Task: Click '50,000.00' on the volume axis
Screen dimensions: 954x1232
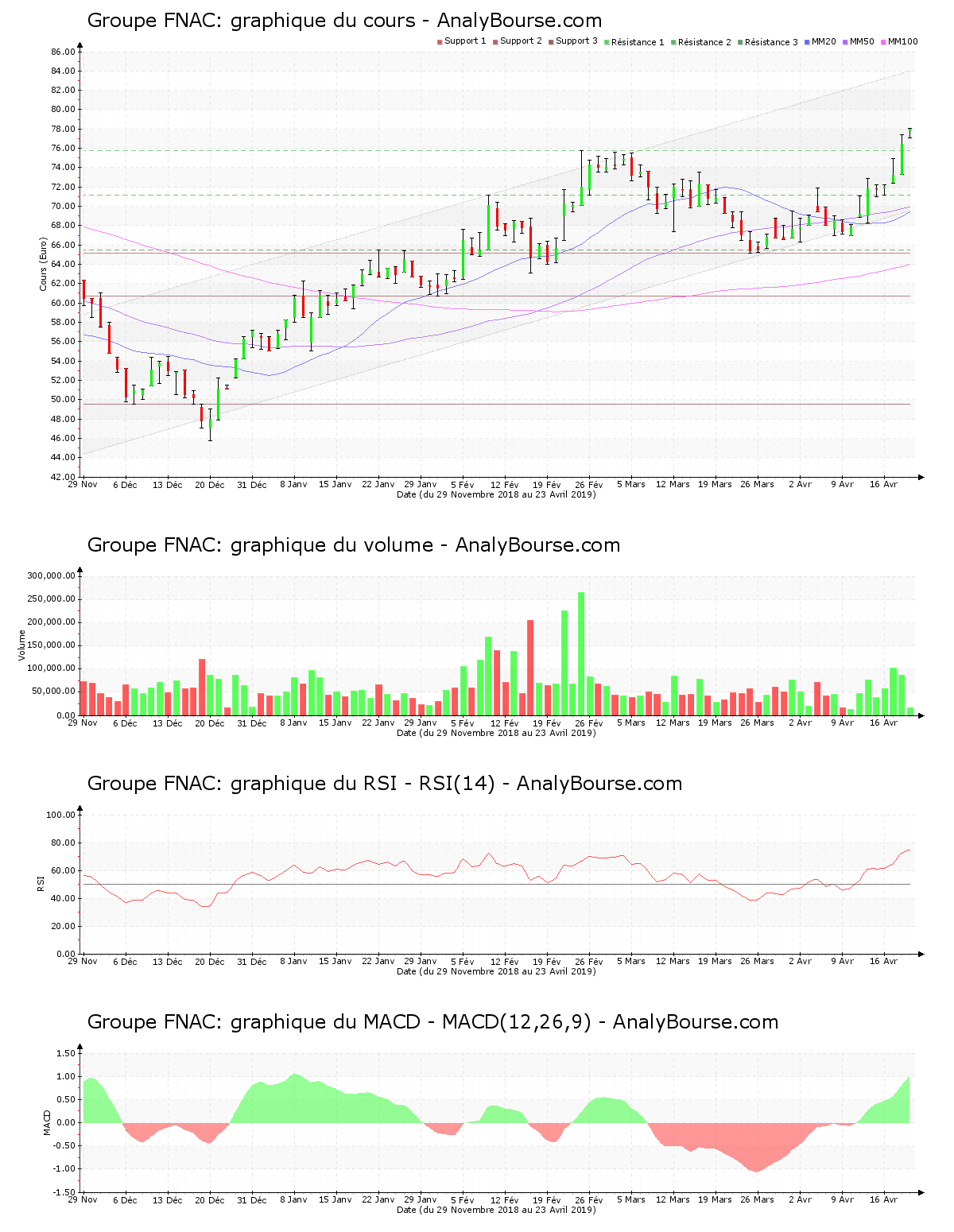Action: [x=54, y=692]
